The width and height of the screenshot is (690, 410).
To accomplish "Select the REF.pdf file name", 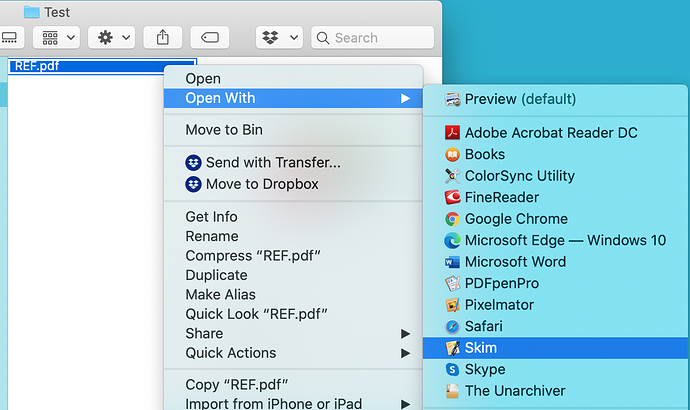I will [x=37, y=66].
